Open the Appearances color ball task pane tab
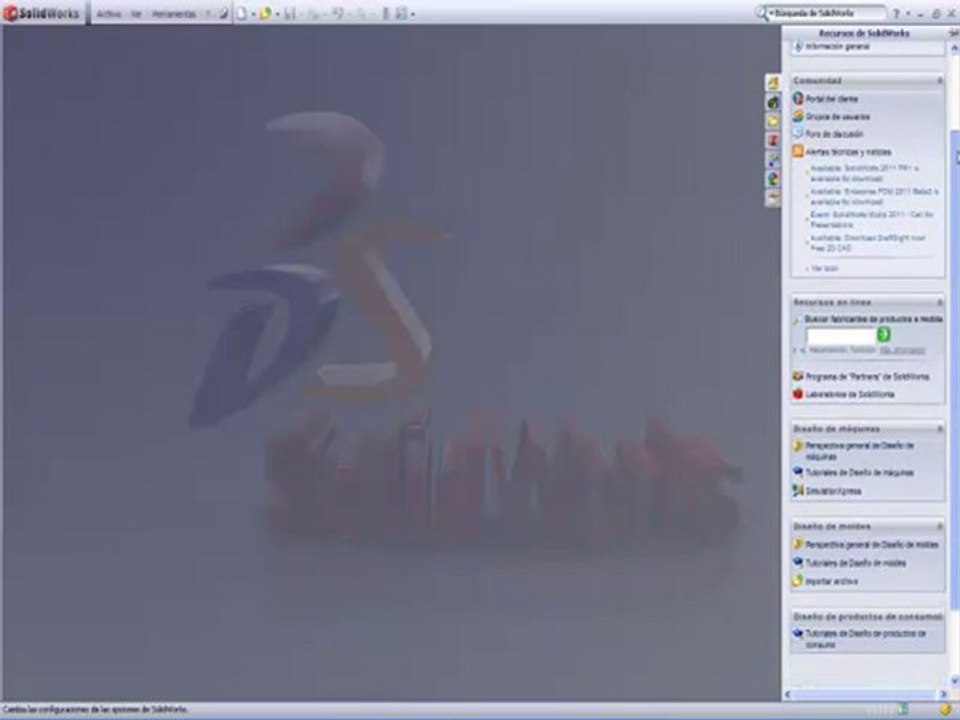This screenshot has height=720, width=960. pyautogui.click(x=773, y=179)
